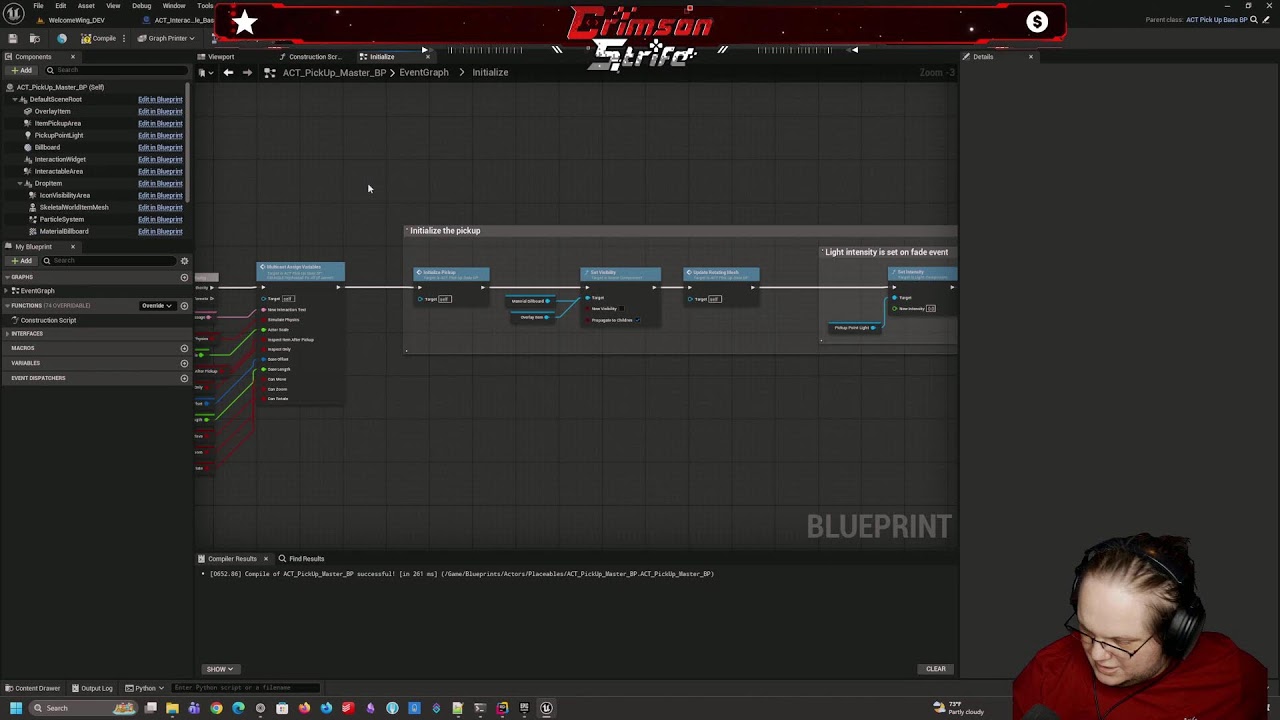Open the File menu
1280x720 pixels.
pos(38,6)
